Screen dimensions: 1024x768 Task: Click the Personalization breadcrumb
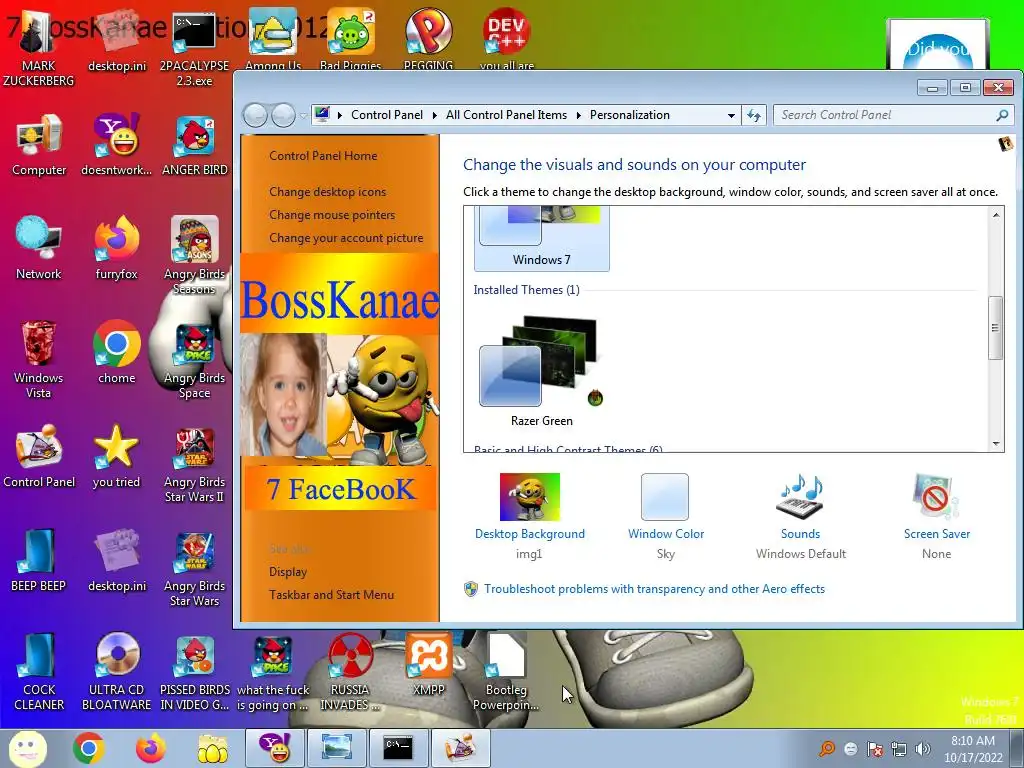coord(630,115)
